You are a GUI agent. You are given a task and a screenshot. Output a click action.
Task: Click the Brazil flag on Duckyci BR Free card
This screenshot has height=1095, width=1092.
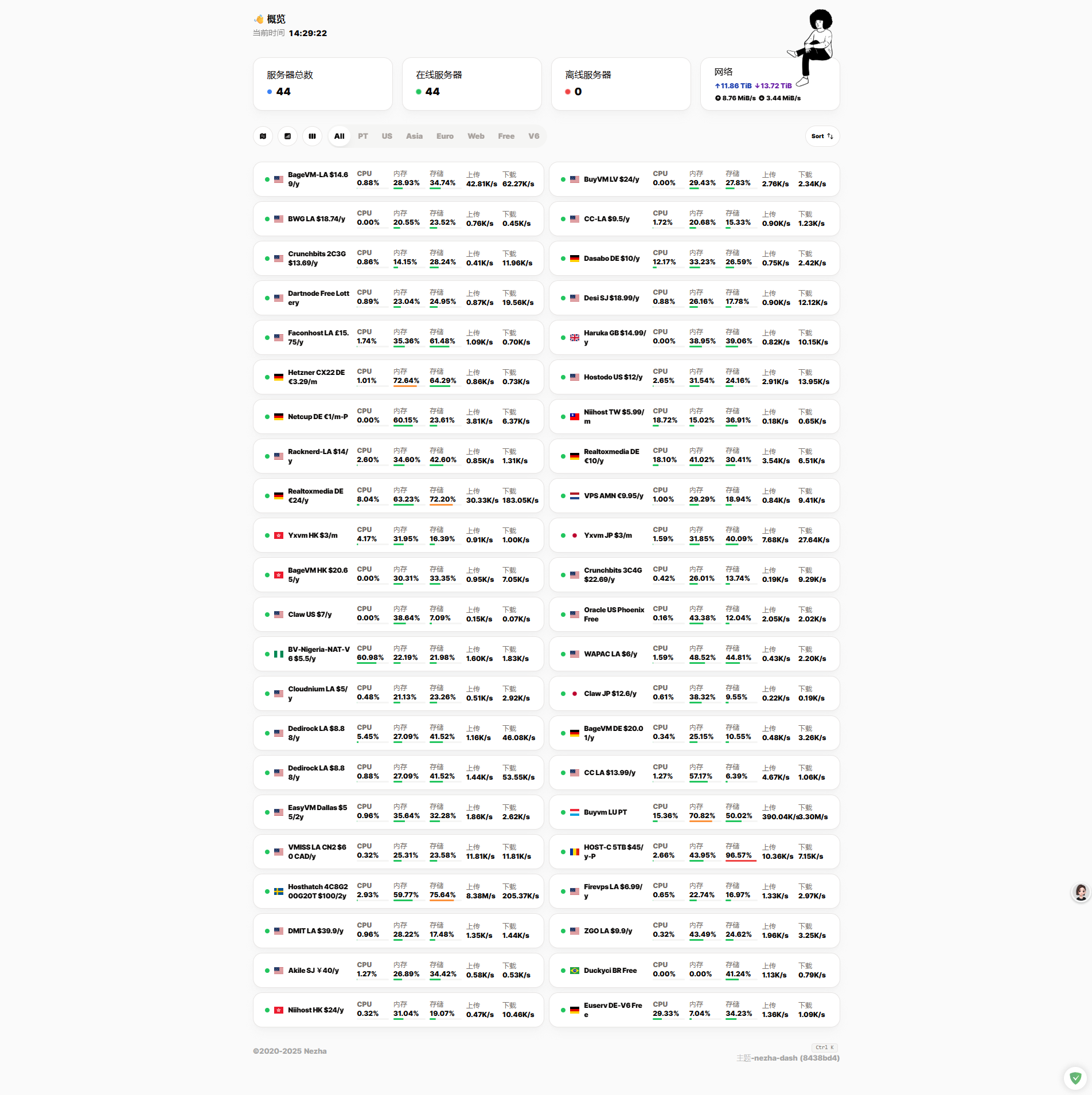[575, 971]
